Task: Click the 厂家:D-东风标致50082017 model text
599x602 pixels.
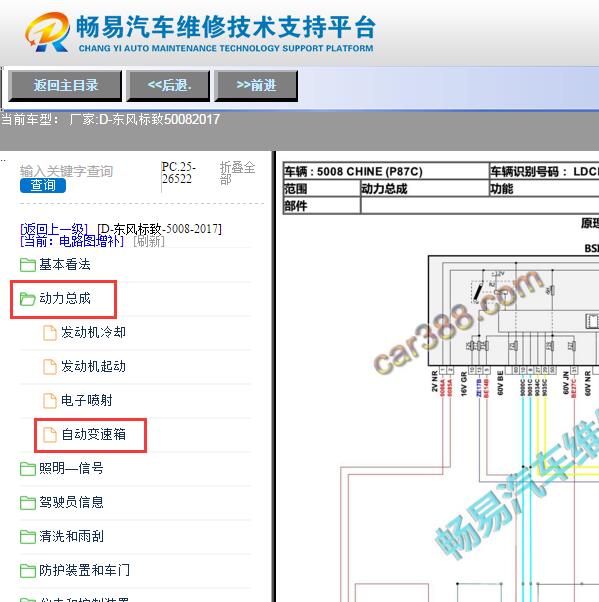Action: coord(145,119)
